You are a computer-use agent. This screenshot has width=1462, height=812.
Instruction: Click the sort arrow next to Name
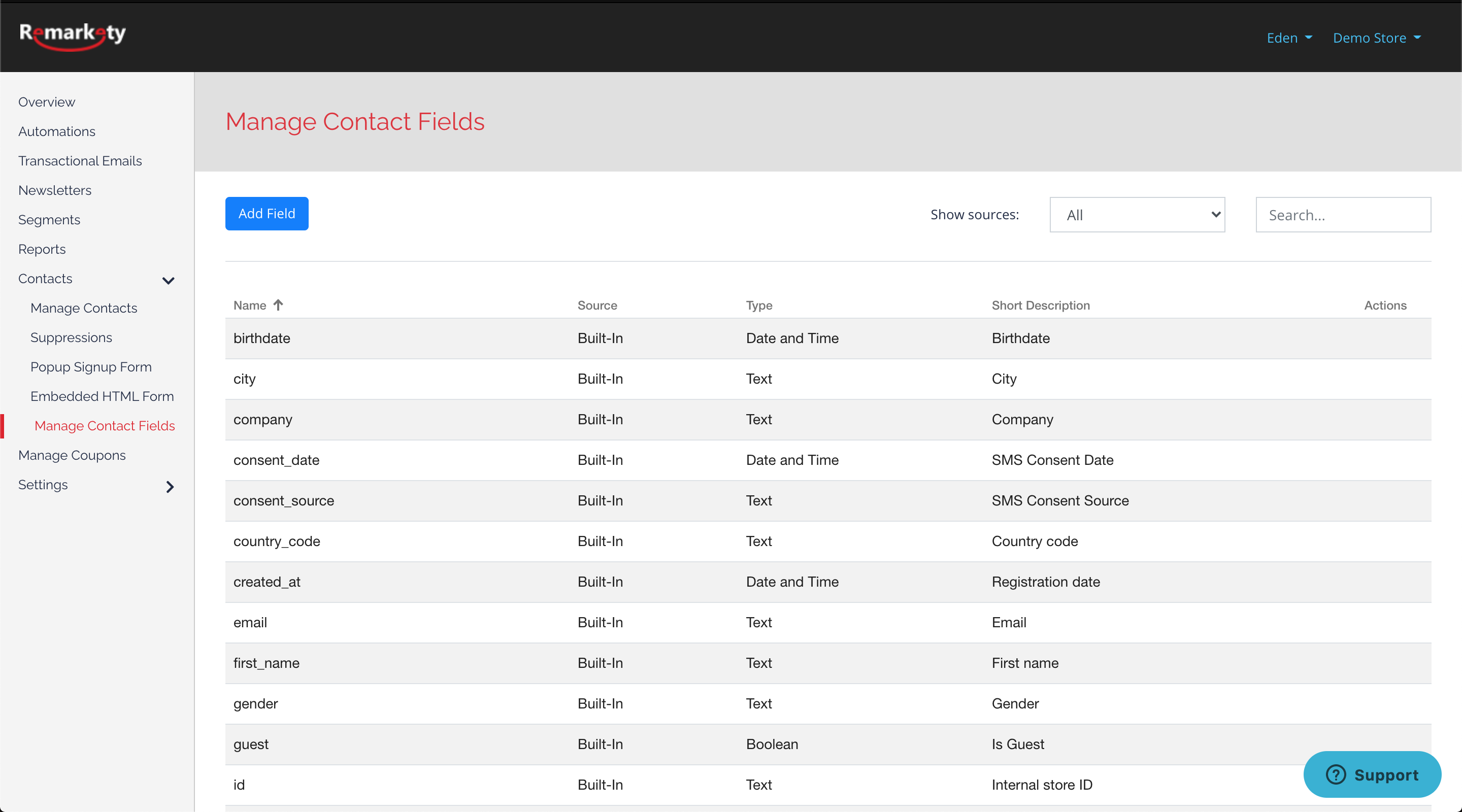[278, 304]
